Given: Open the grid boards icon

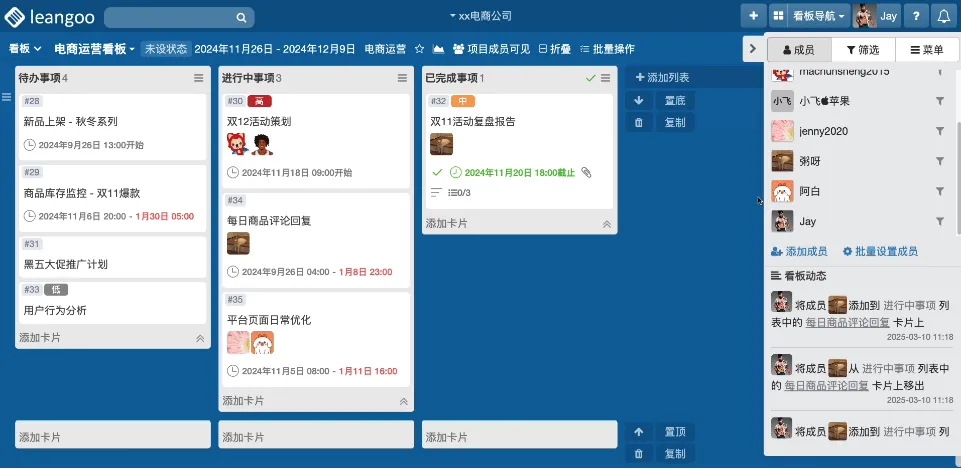Looking at the screenshot, I should [x=778, y=16].
